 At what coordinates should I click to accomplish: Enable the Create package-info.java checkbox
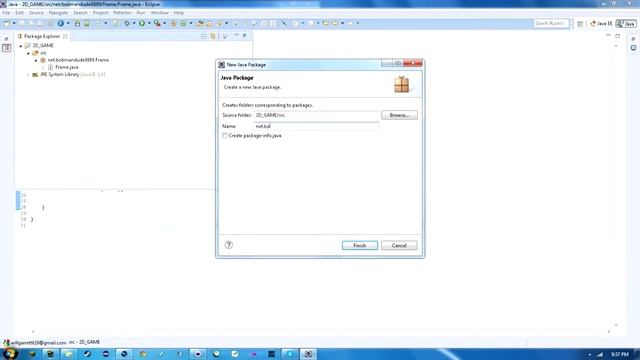click(x=225, y=136)
